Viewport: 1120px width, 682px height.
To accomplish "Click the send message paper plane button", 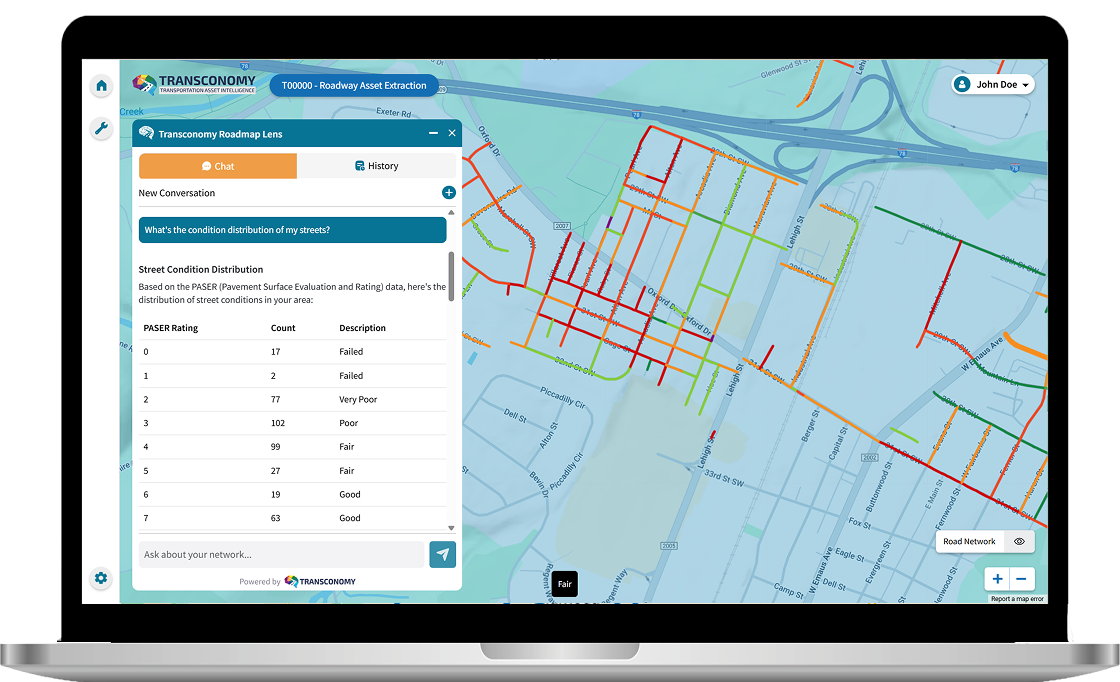I will [442, 555].
